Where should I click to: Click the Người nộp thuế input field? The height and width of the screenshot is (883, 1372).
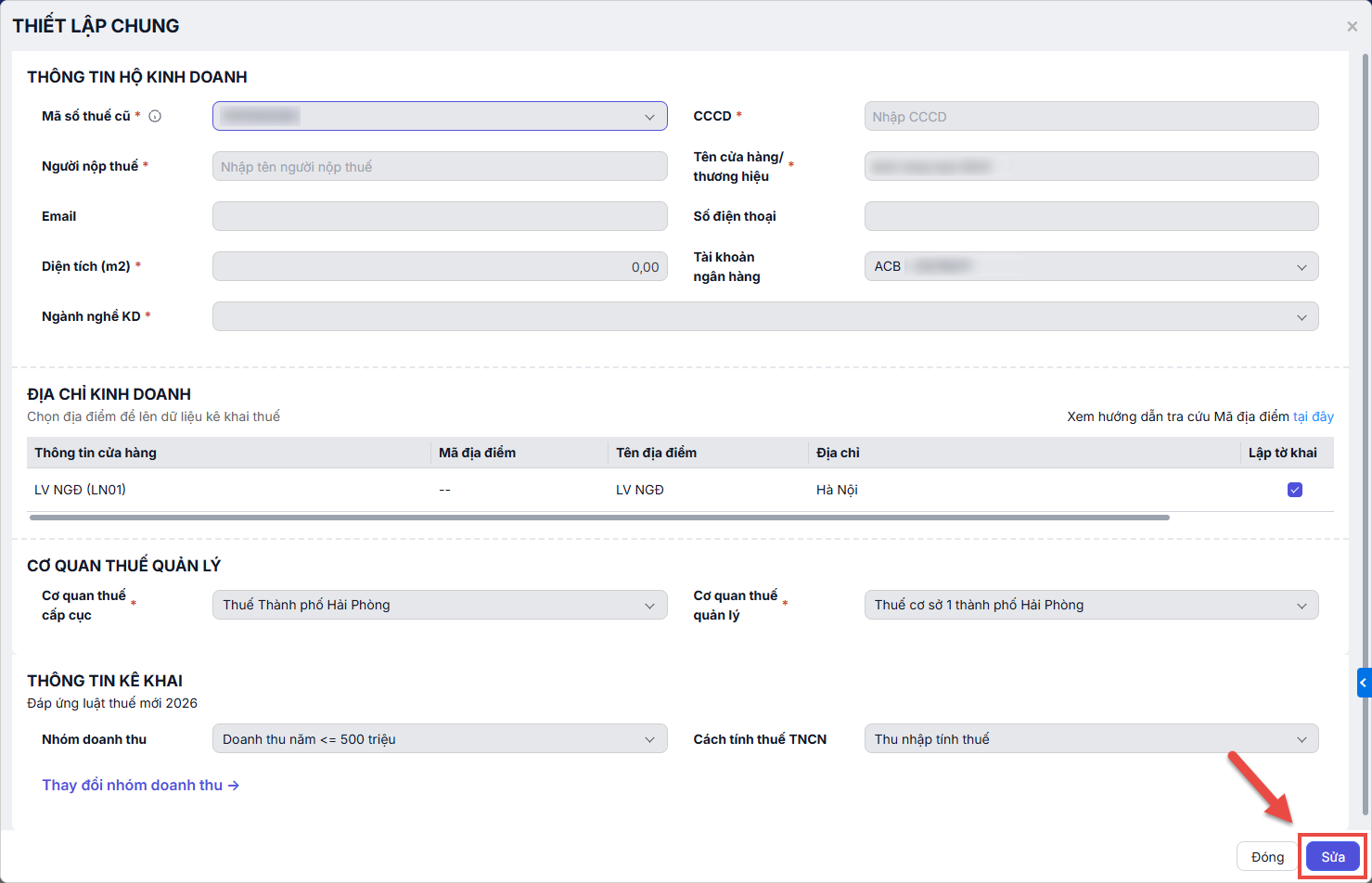(440, 167)
